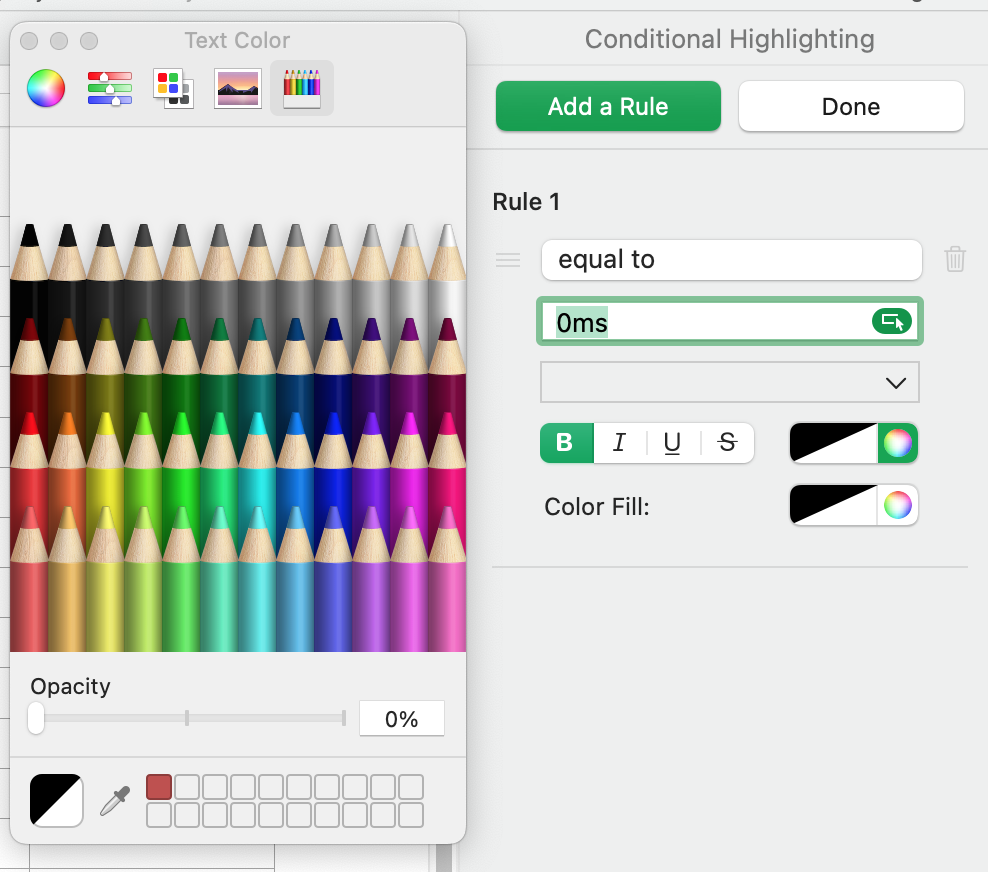Open the image palettes tab
988x872 pixels.
238,88
